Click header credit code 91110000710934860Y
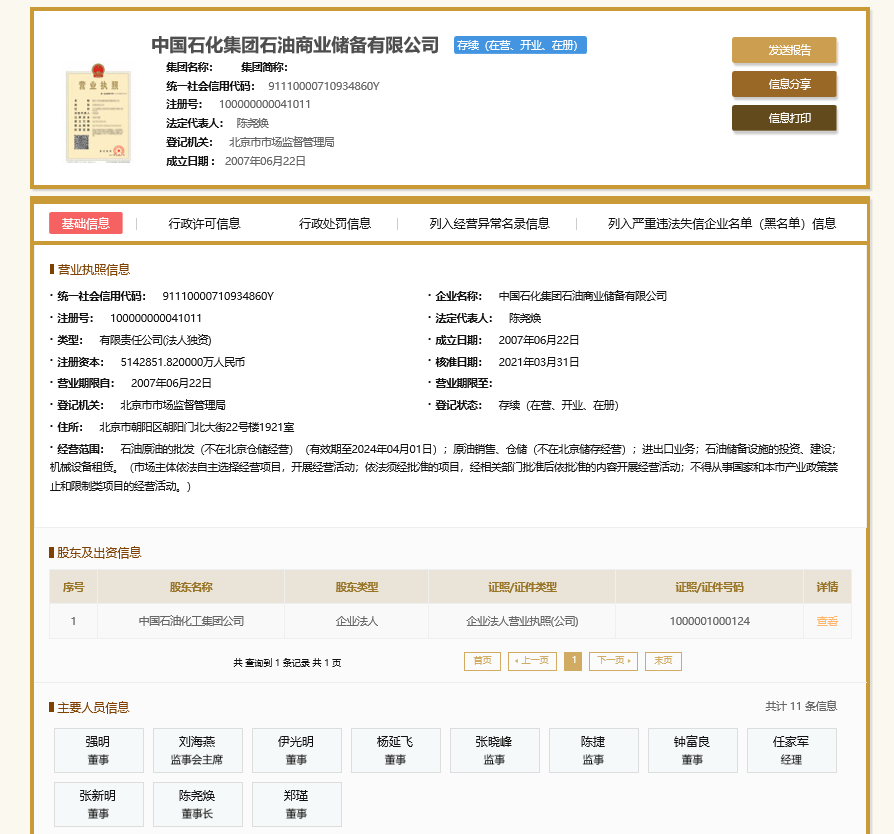 click(324, 86)
